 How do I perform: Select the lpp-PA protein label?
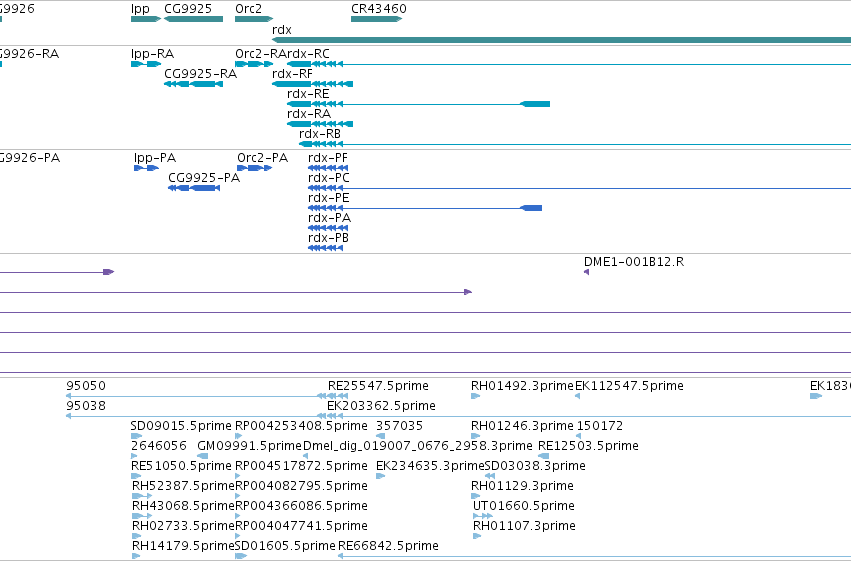tap(155, 158)
